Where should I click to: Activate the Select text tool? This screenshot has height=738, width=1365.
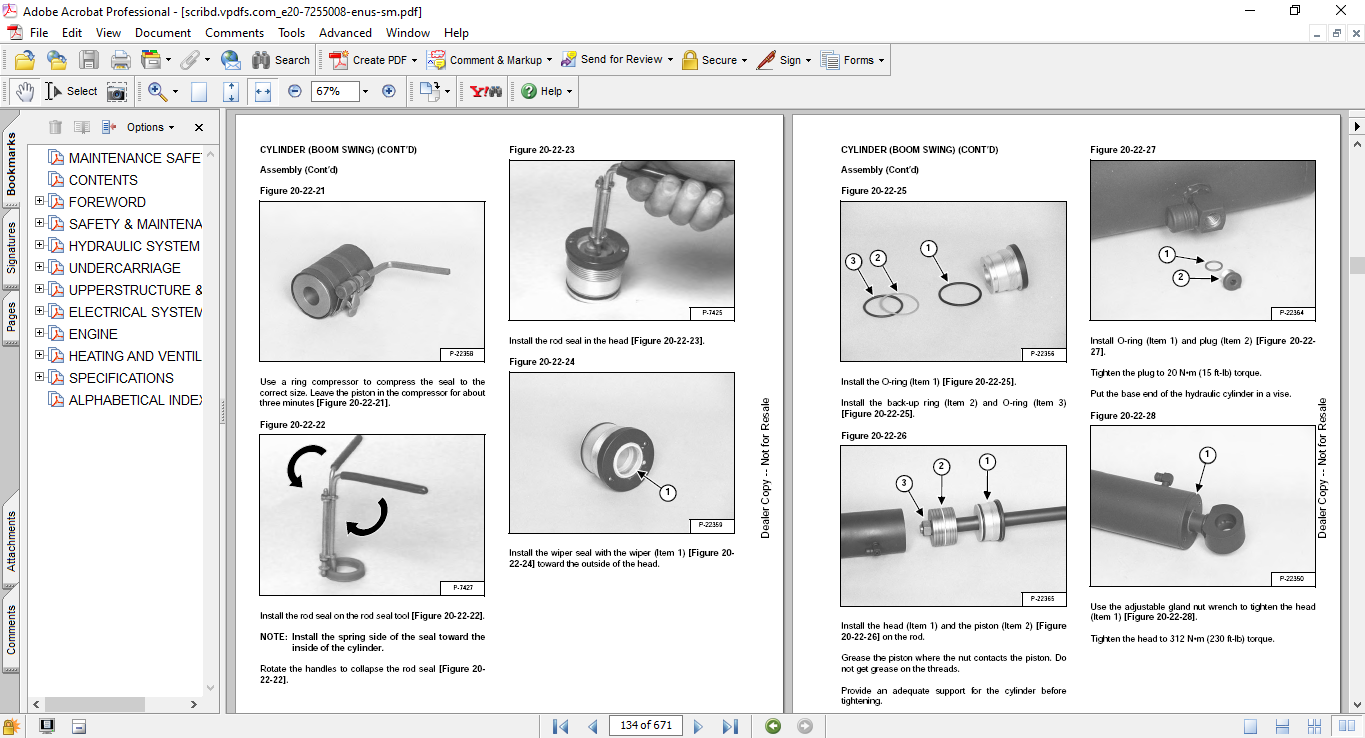pyautogui.click(x=71, y=91)
